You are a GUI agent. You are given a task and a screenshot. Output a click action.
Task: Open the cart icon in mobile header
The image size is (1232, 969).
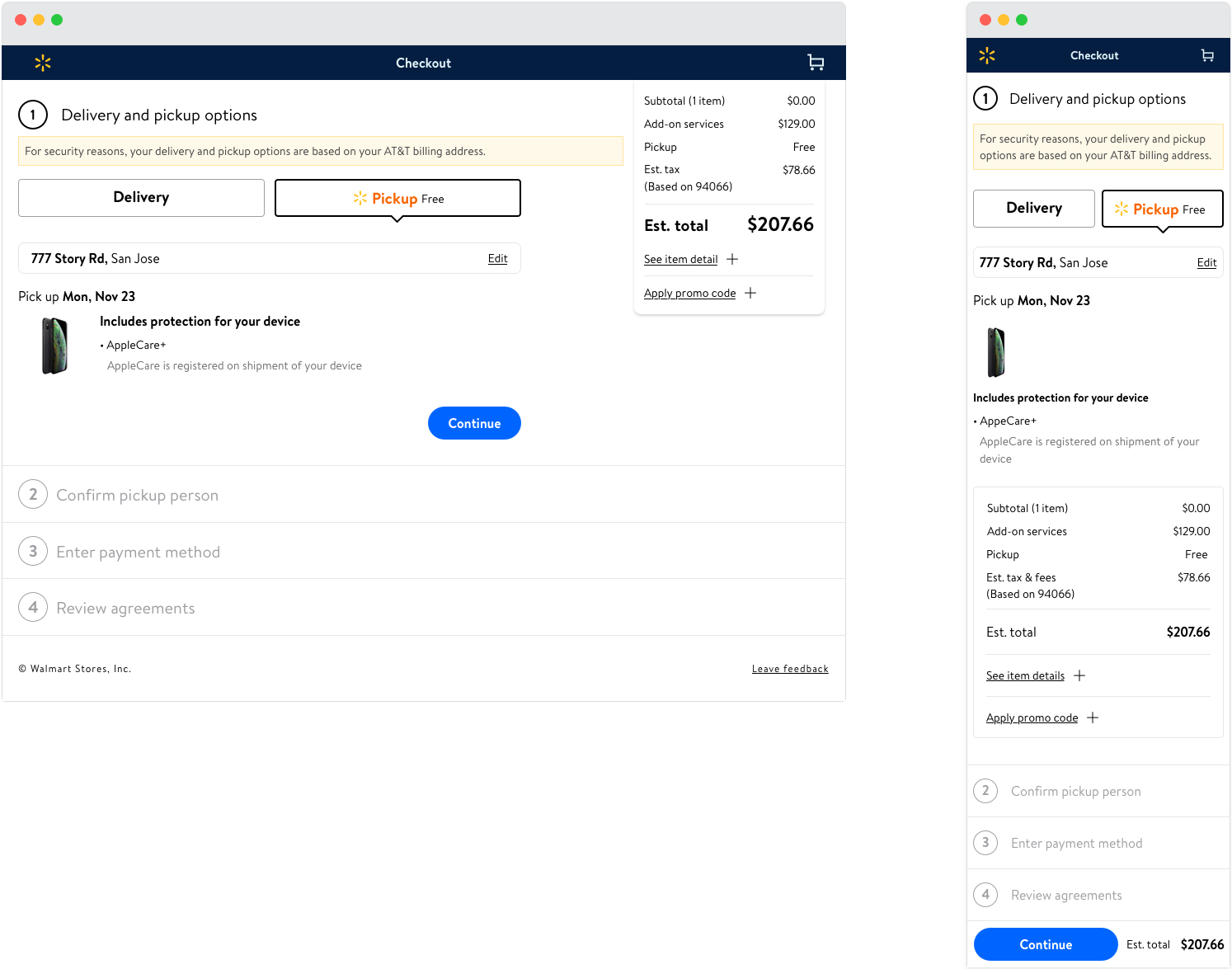point(1207,55)
